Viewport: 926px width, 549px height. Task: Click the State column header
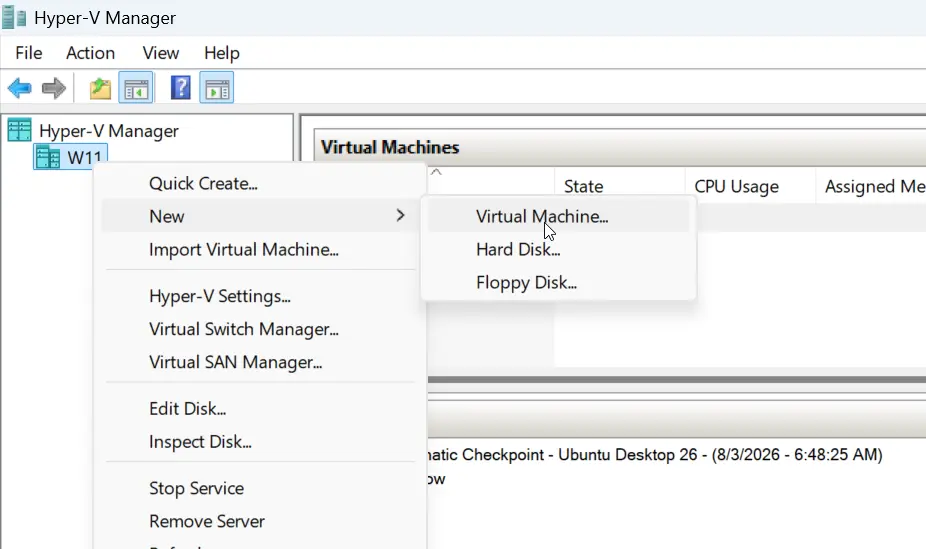[619, 186]
